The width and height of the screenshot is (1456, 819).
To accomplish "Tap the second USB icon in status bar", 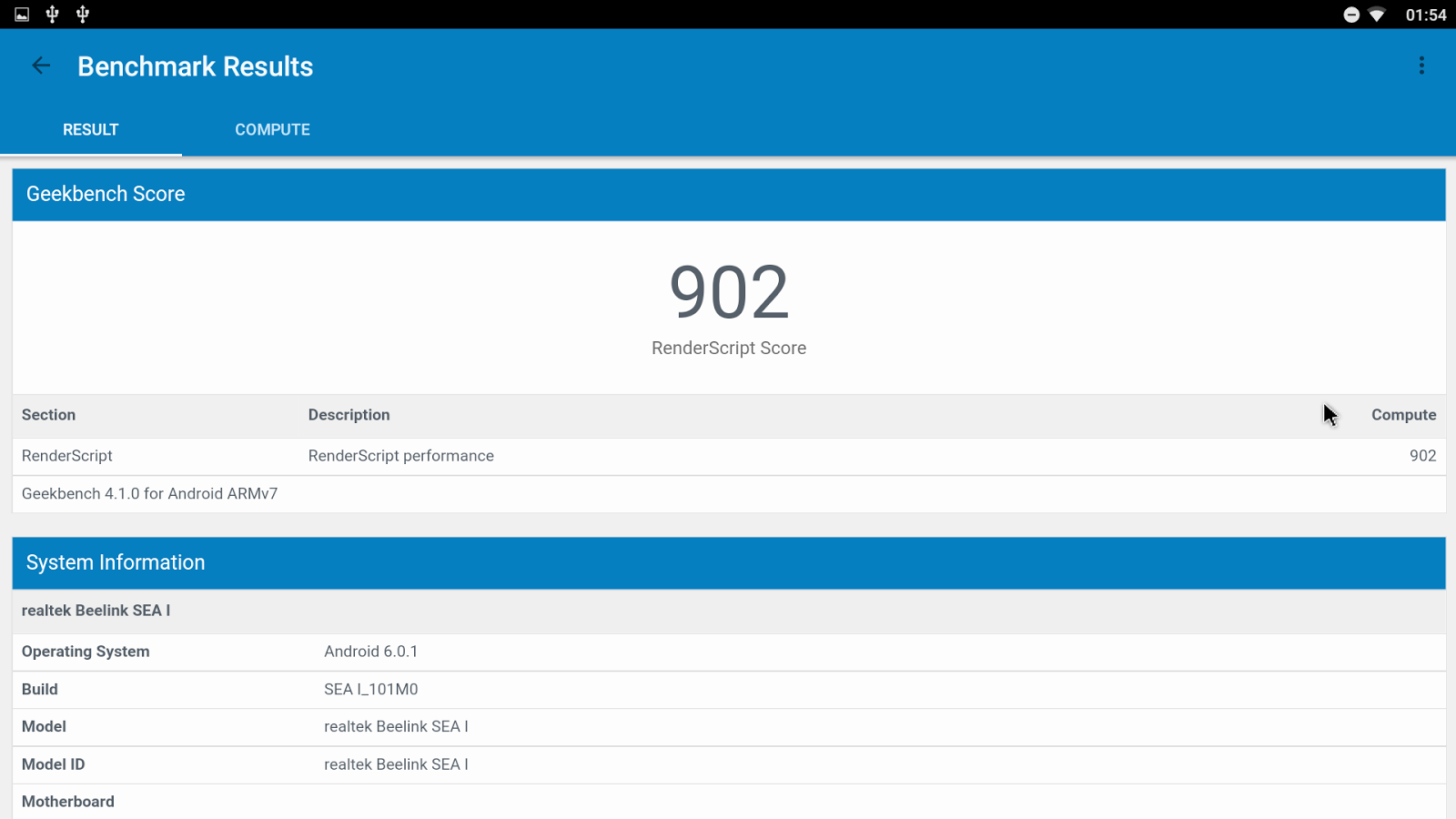I will [x=83, y=14].
